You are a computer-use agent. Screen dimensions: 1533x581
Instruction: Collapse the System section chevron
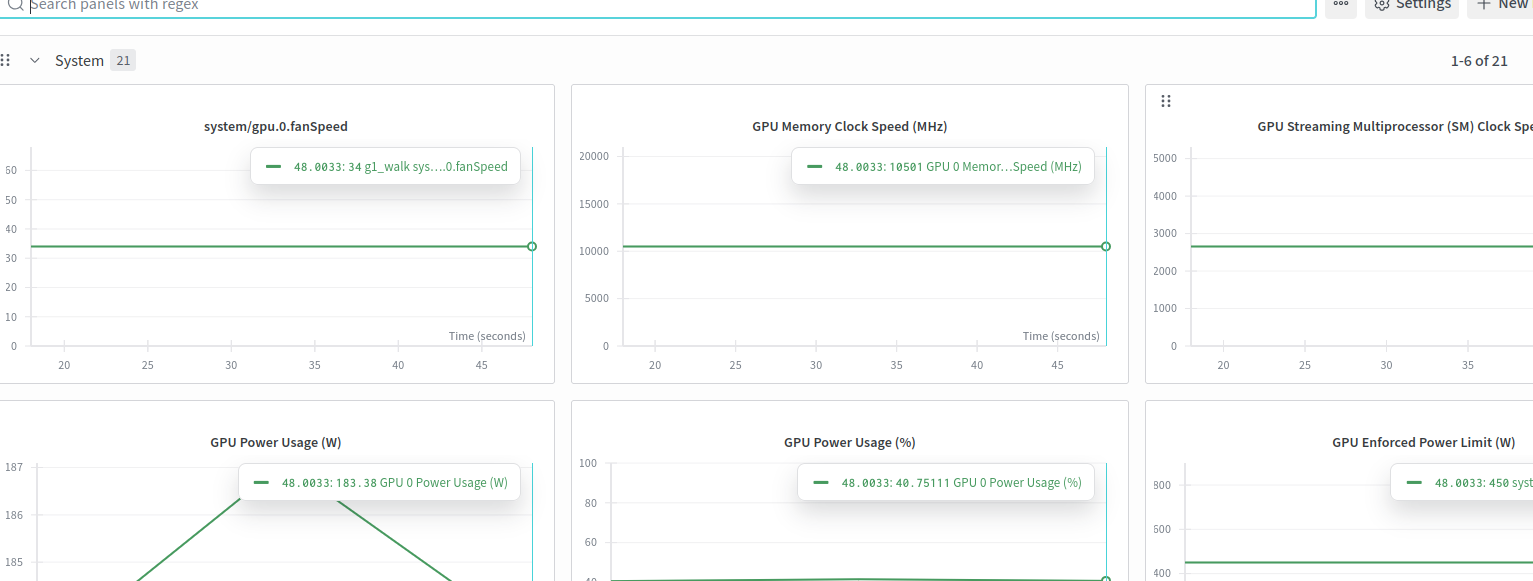click(35, 60)
